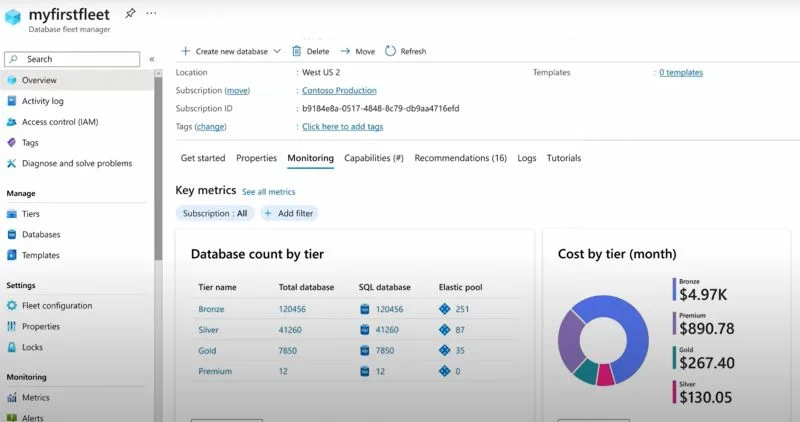Open the Contoso Production subscription link
This screenshot has width=800, height=422.
[339, 90]
